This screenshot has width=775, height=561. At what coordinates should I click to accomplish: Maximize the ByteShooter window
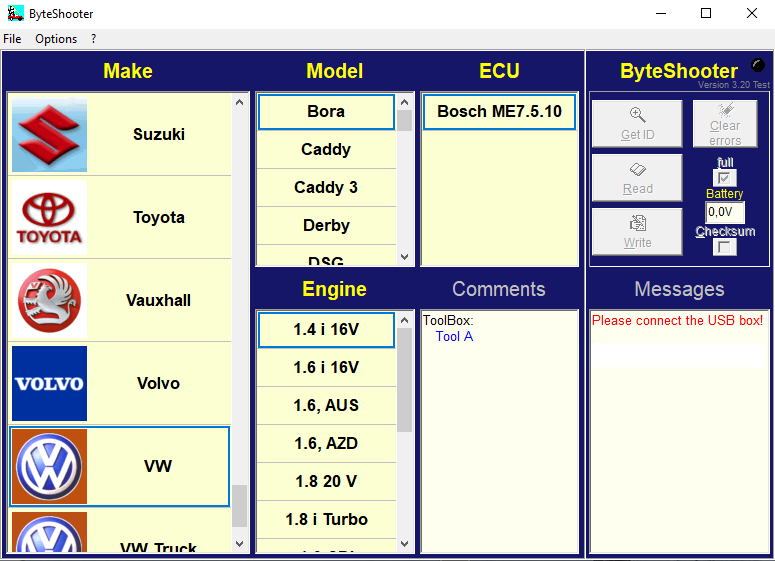click(x=706, y=13)
